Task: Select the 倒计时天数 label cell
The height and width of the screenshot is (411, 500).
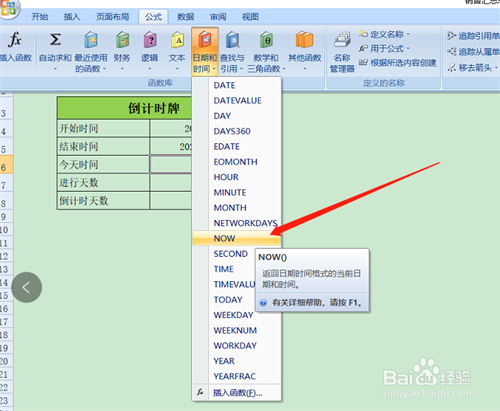Action: [103, 201]
